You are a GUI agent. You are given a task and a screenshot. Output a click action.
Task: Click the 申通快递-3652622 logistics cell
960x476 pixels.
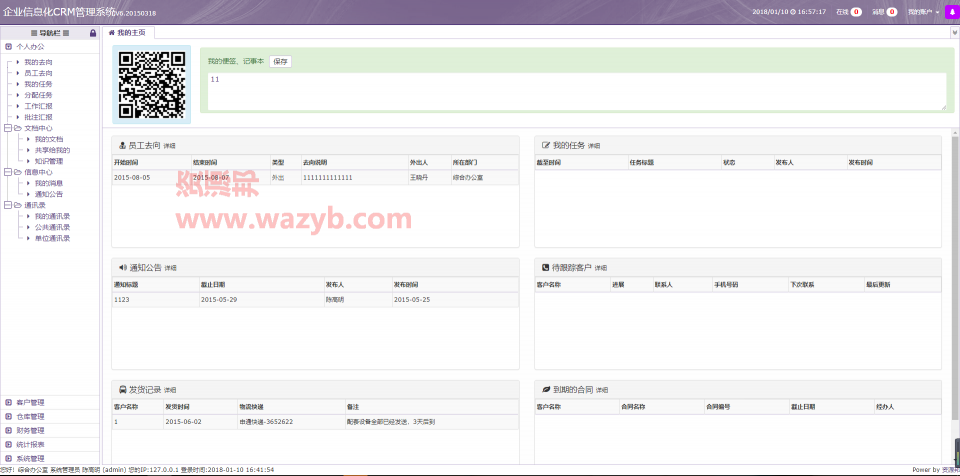point(291,421)
